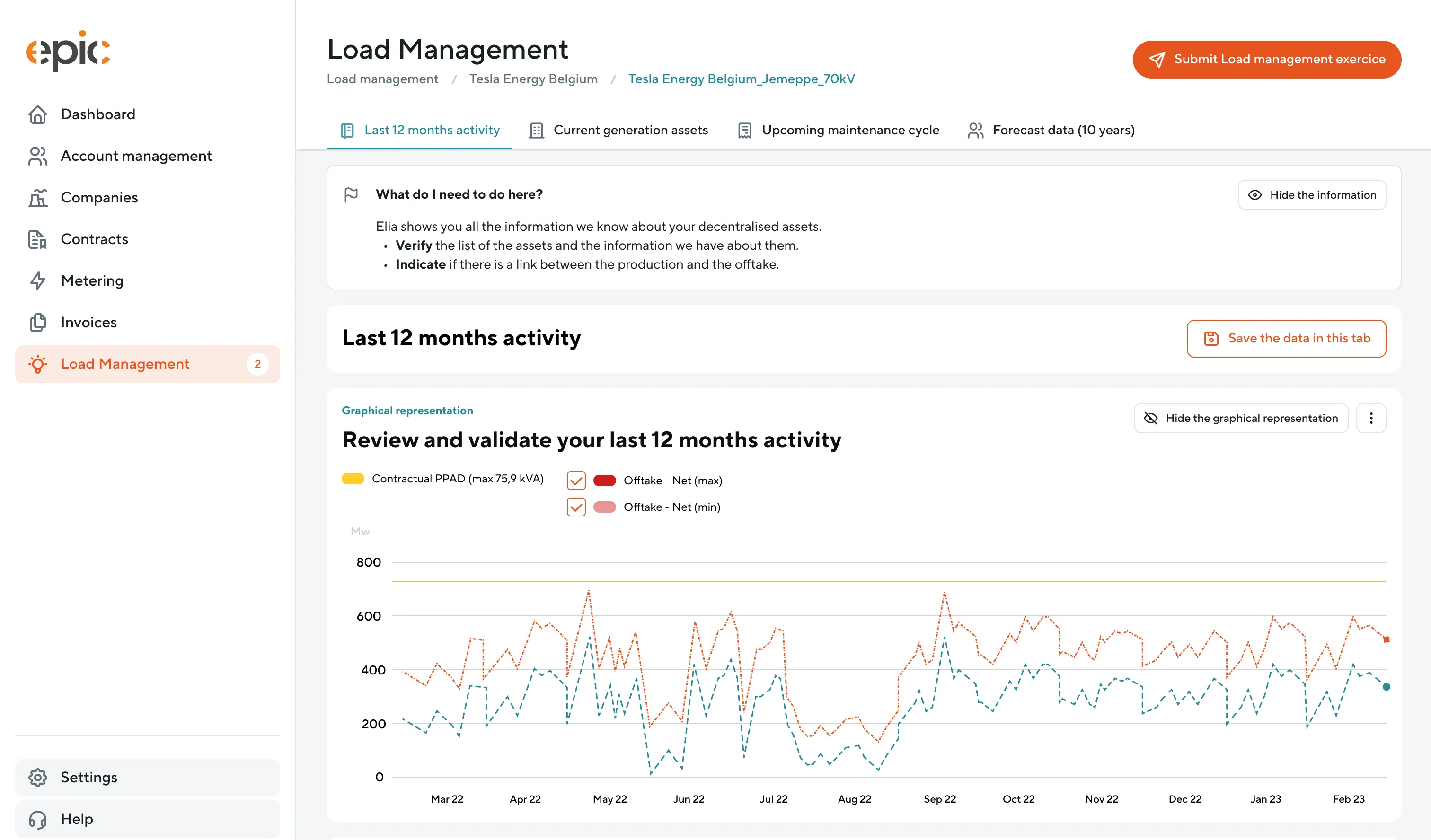1431x840 pixels.
Task: Click the Upcoming maintenance cycle document icon
Action: coord(744,131)
